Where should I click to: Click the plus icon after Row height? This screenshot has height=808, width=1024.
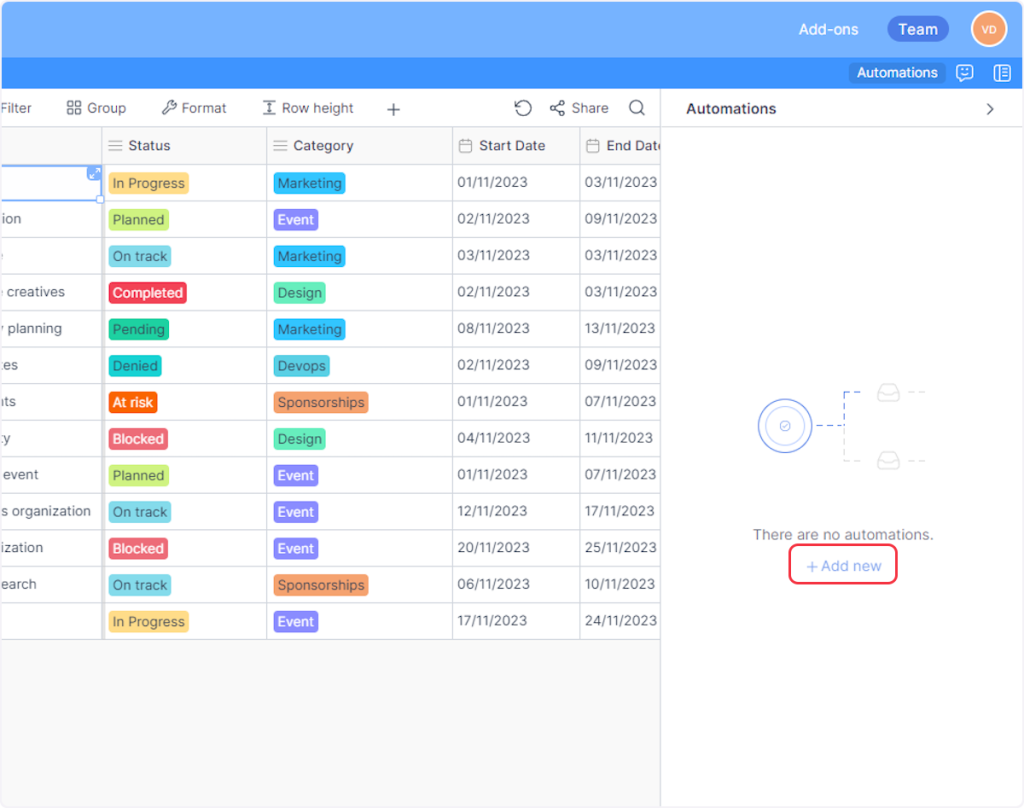tap(393, 109)
